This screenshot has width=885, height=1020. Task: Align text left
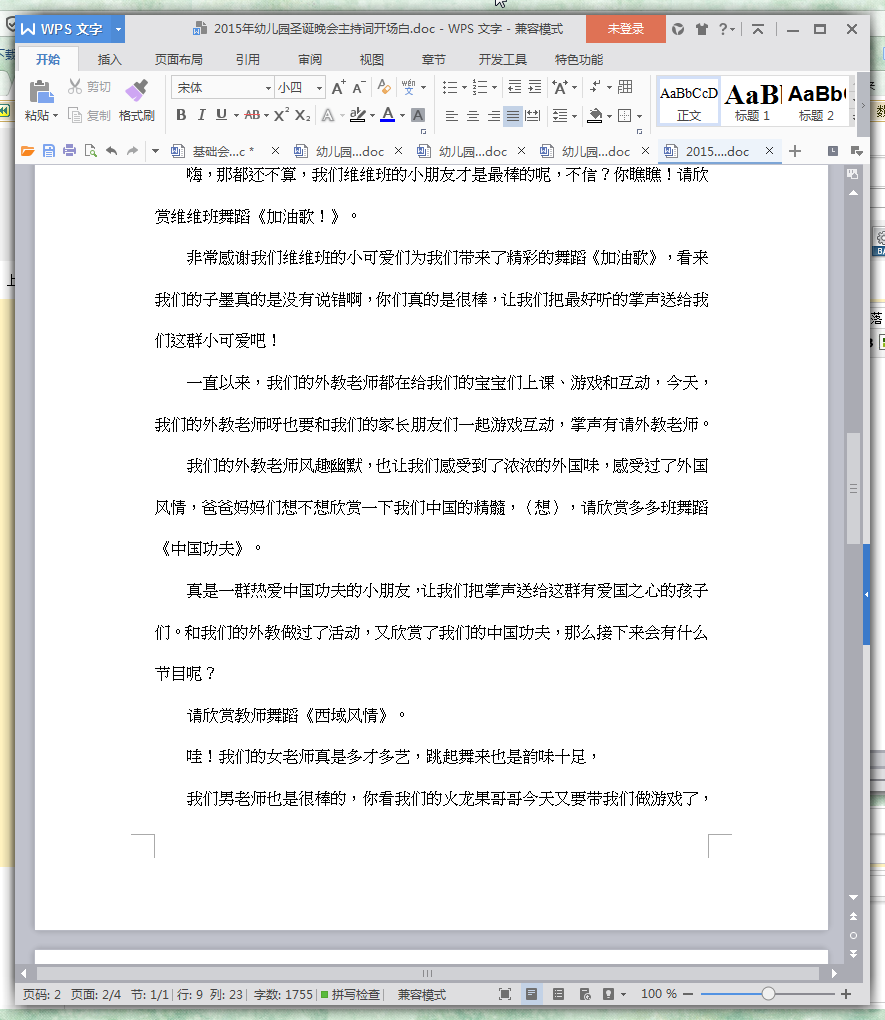click(452, 116)
